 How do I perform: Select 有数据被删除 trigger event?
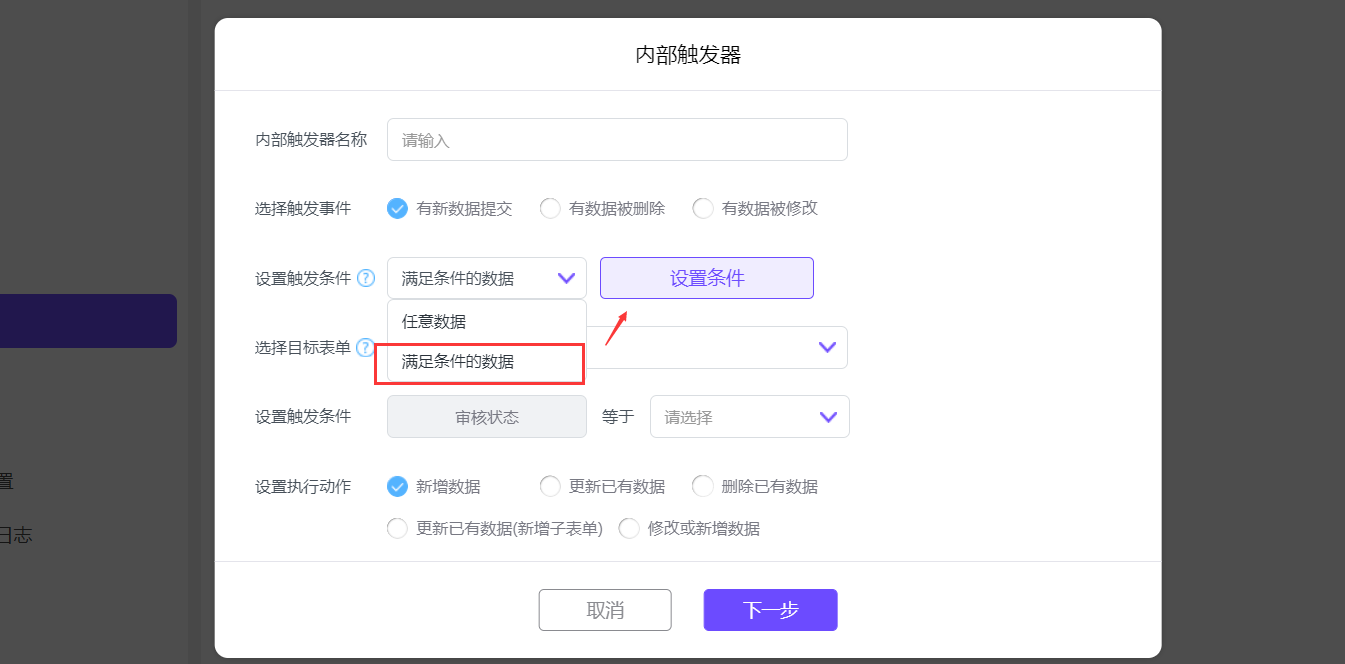pyautogui.click(x=550, y=209)
